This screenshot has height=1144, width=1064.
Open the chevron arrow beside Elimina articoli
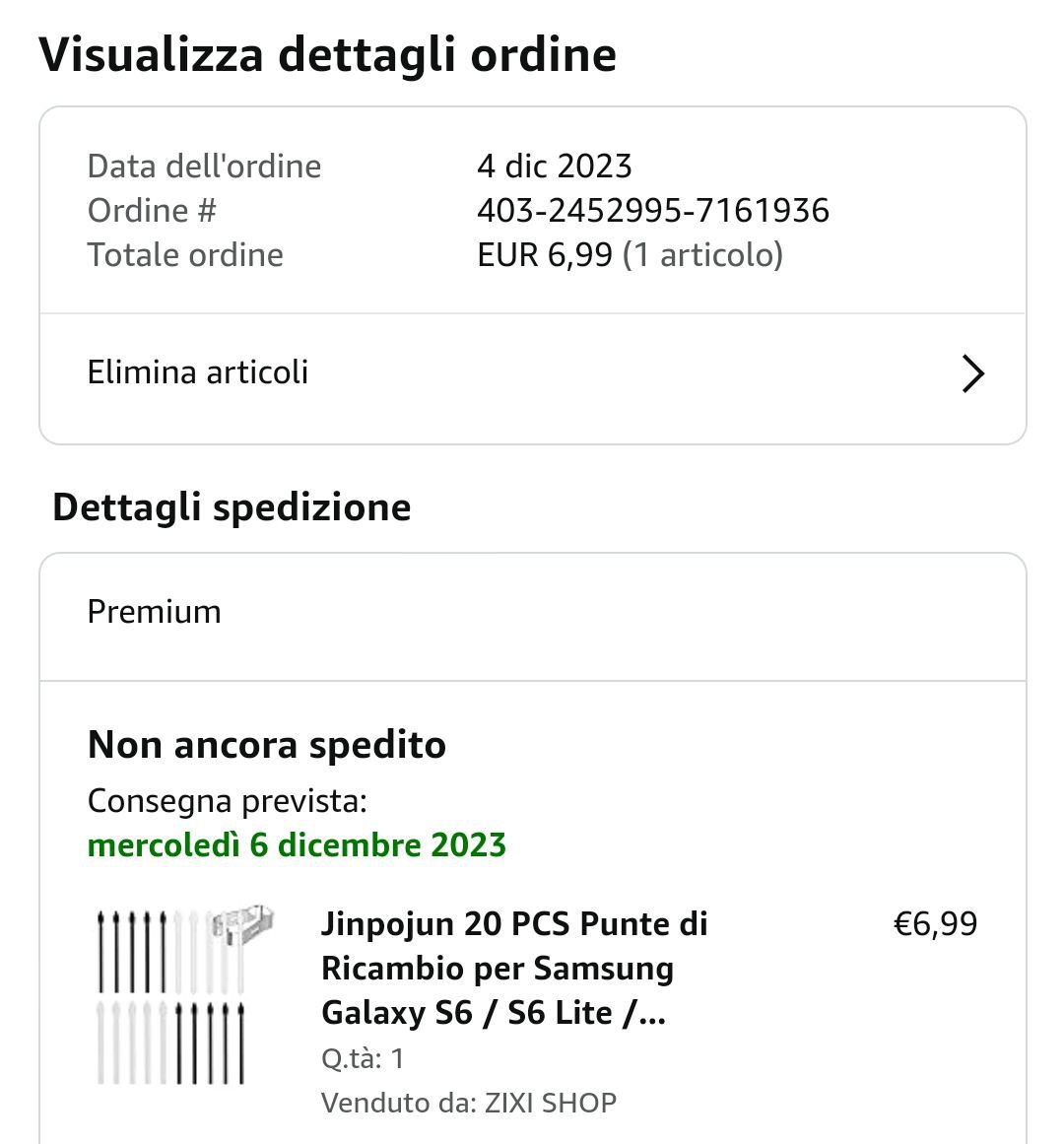pos(972,373)
